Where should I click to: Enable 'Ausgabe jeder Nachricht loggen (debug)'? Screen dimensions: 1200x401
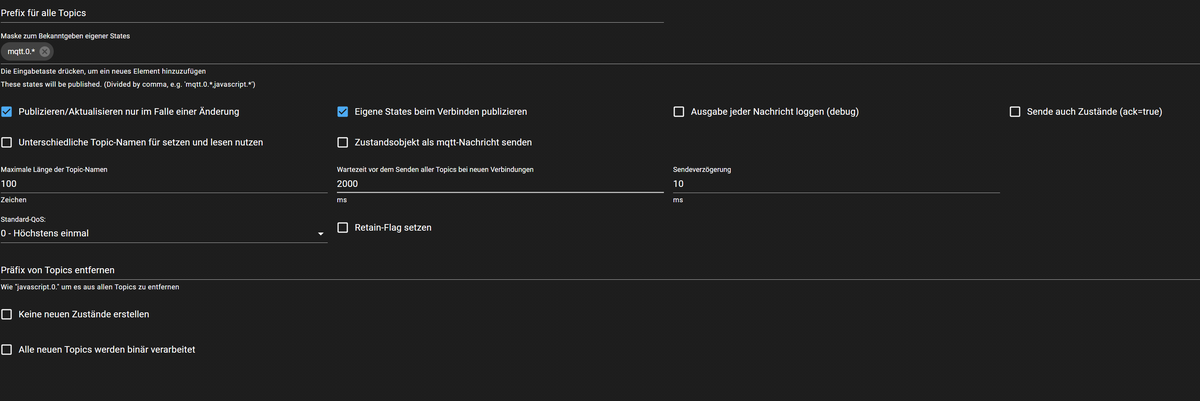tap(679, 111)
